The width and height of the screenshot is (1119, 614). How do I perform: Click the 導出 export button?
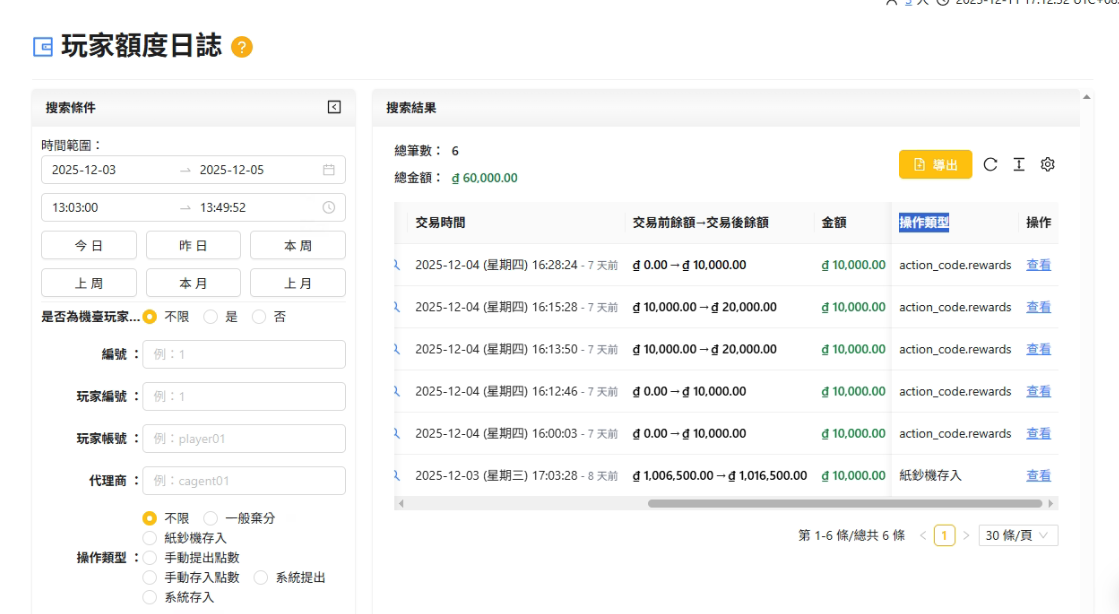pos(935,165)
